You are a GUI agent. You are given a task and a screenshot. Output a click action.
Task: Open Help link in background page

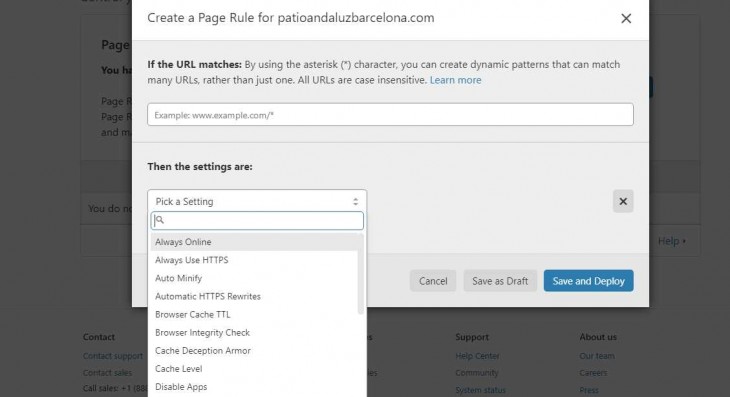coord(671,241)
